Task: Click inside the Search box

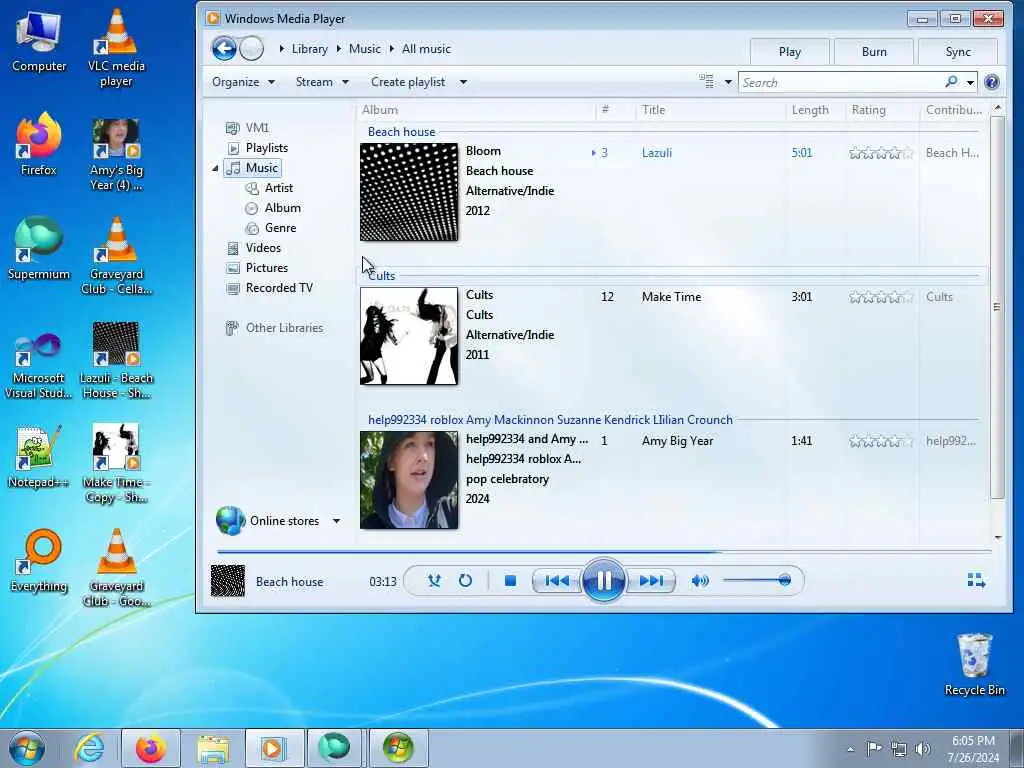Action: click(x=841, y=82)
